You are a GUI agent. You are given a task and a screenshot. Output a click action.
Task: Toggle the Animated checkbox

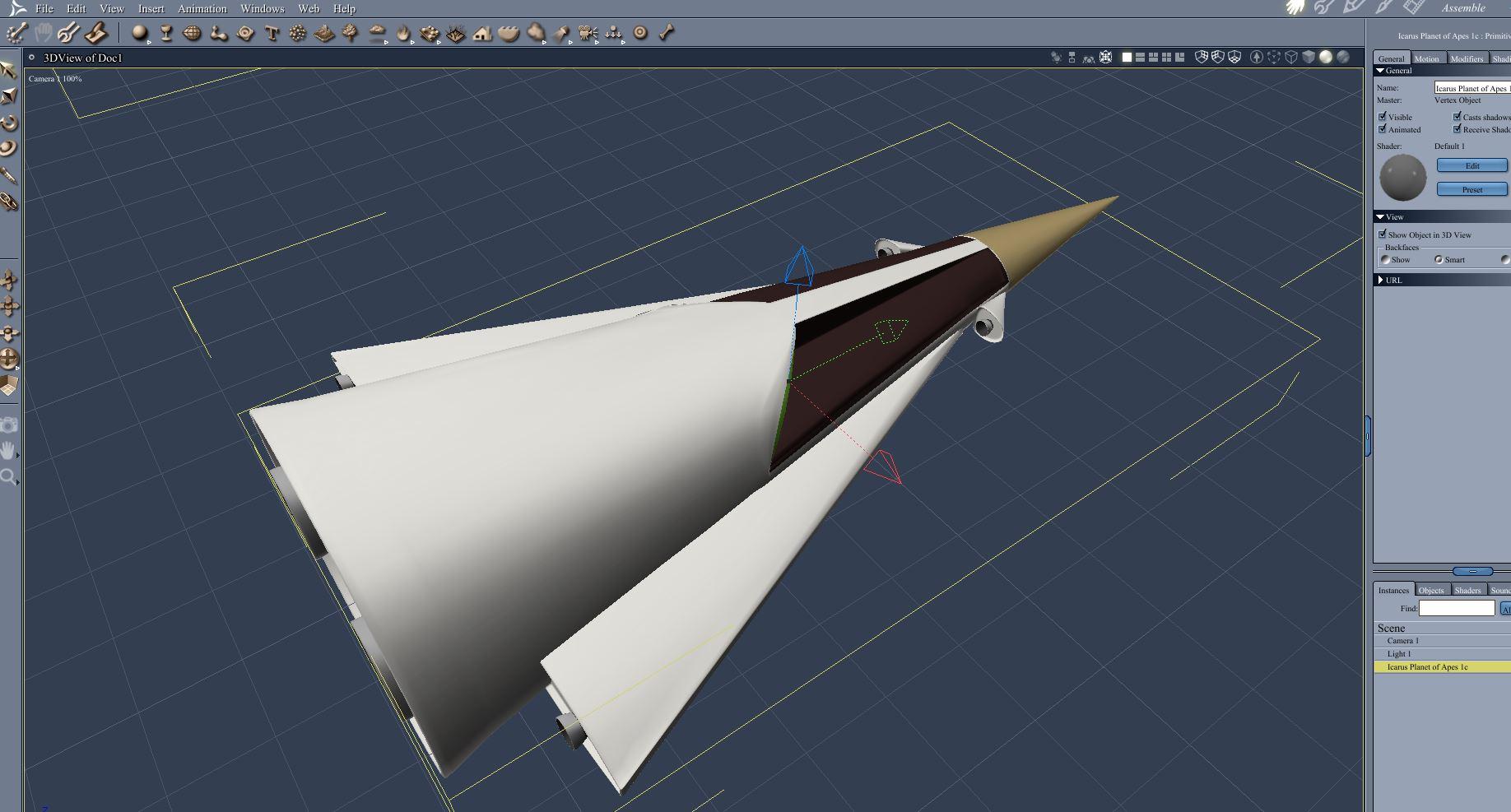click(x=1383, y=128)
